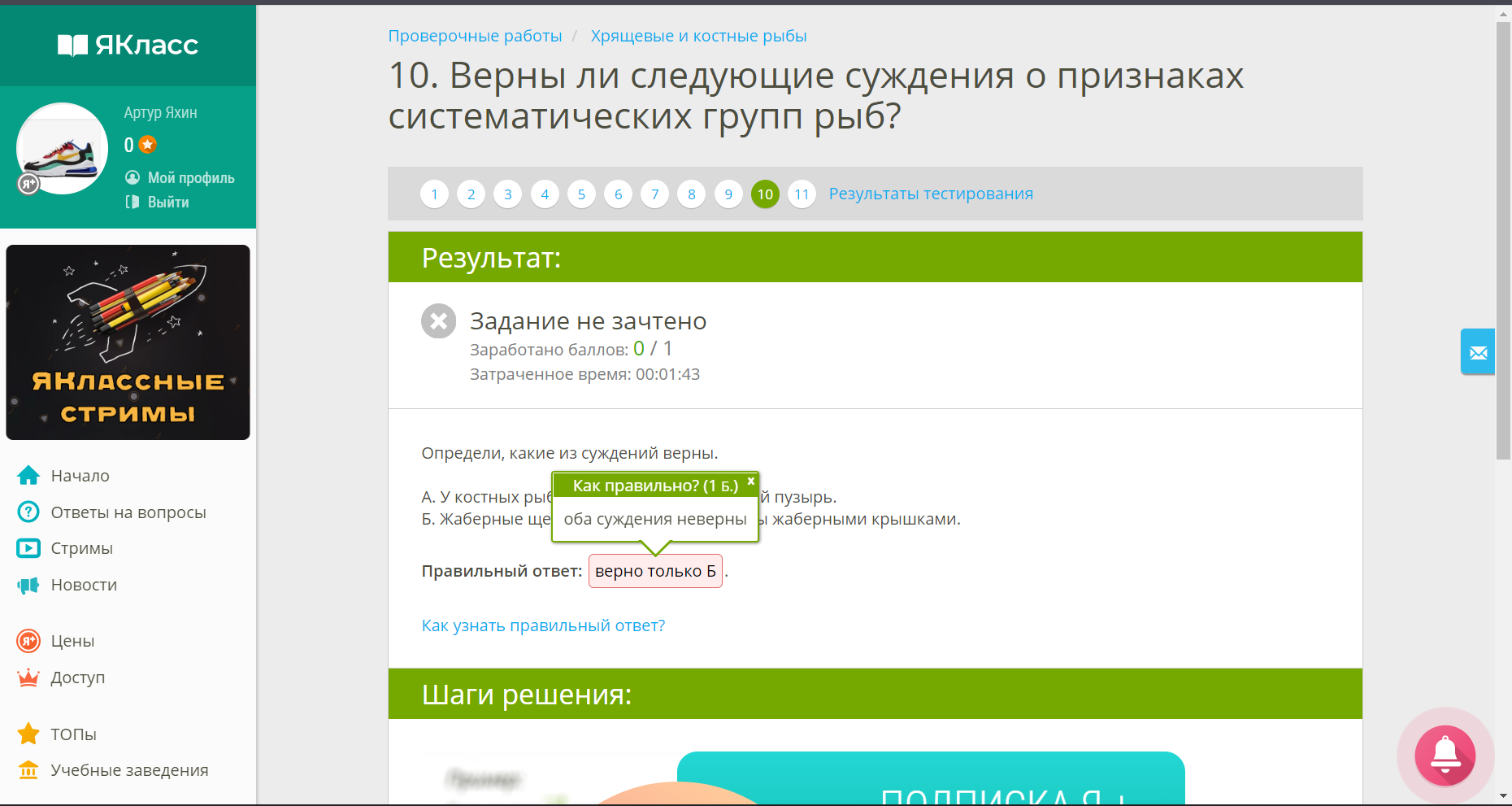
Task: Click the ЯКласс book logo icon
Action: click(73, 46)
